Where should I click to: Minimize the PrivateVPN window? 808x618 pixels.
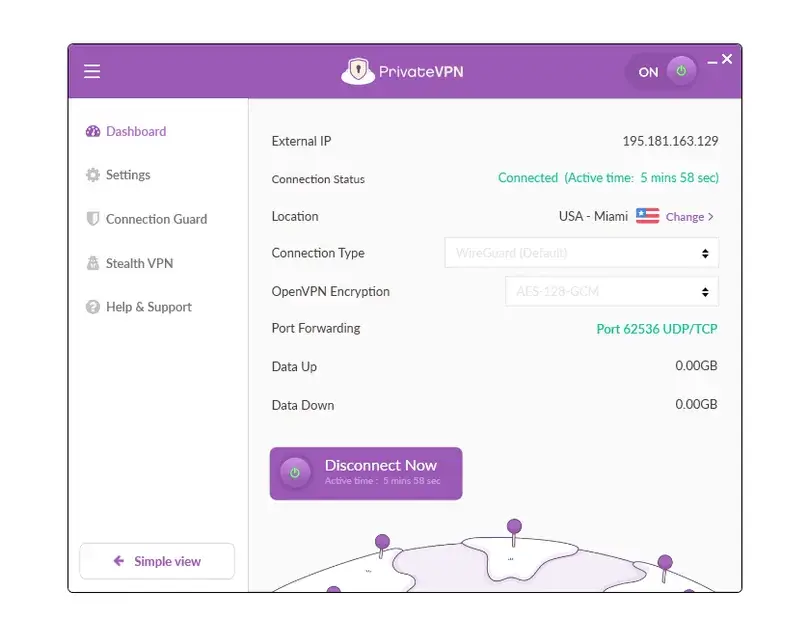(x=712, y=62)
